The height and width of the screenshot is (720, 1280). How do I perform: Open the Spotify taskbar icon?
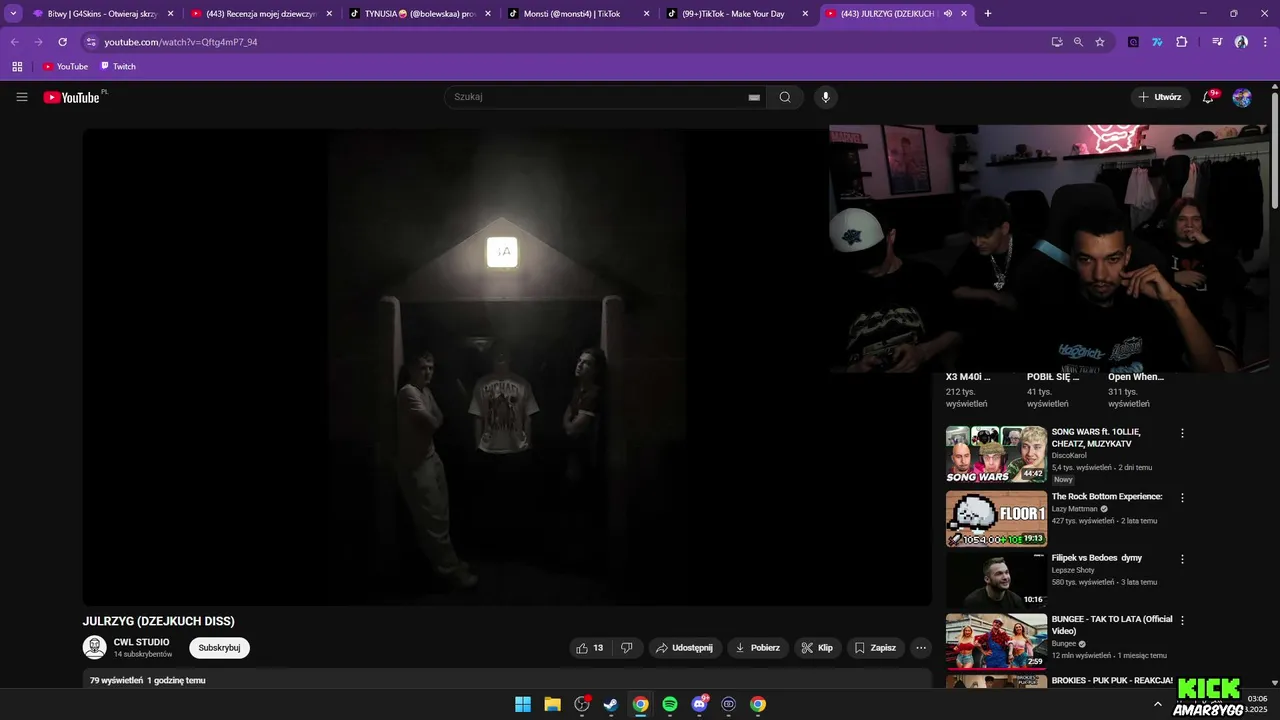click(x=670, y=704)
